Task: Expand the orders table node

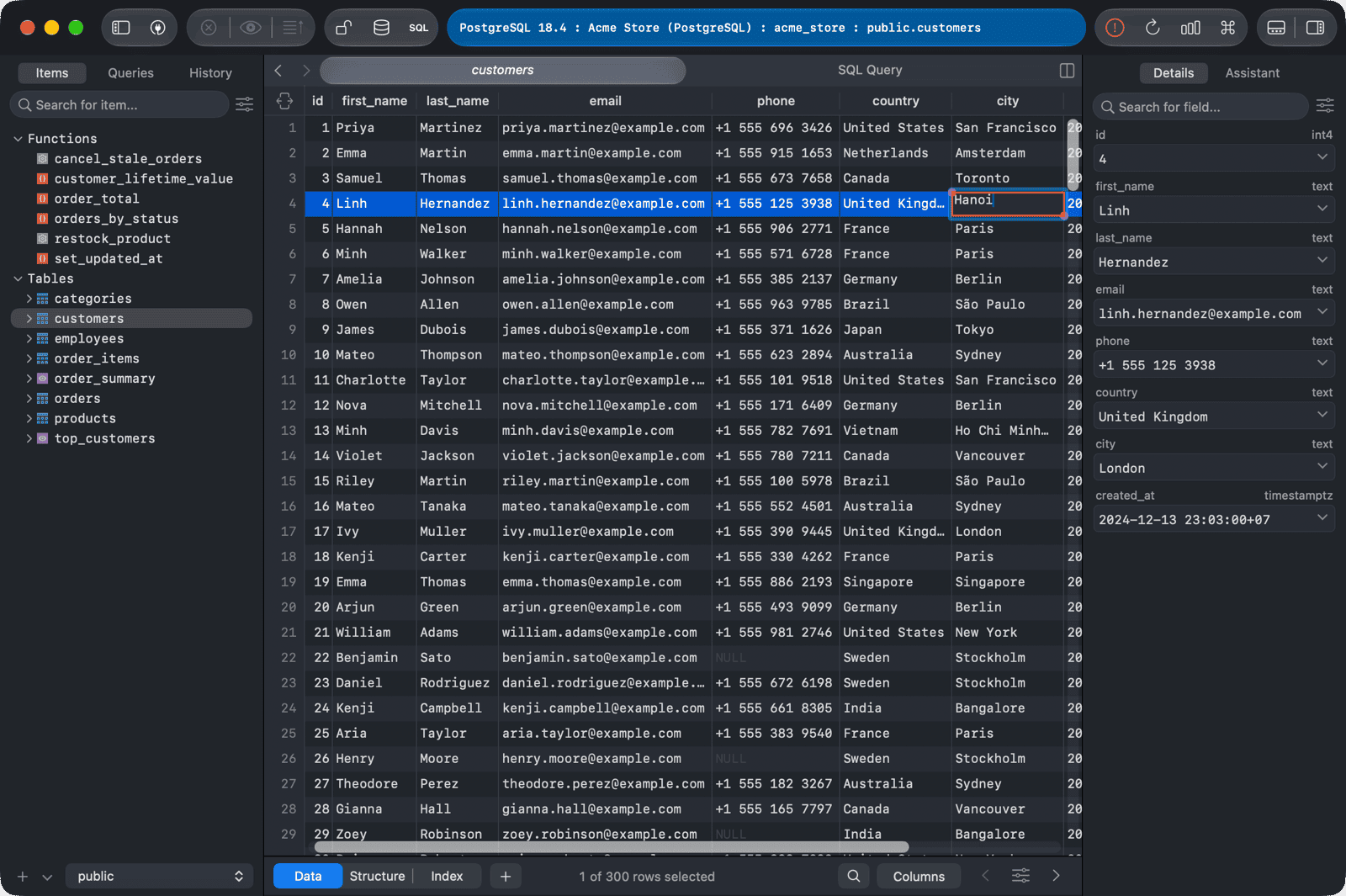Action: pyautogui.click(x=29, y=399)
